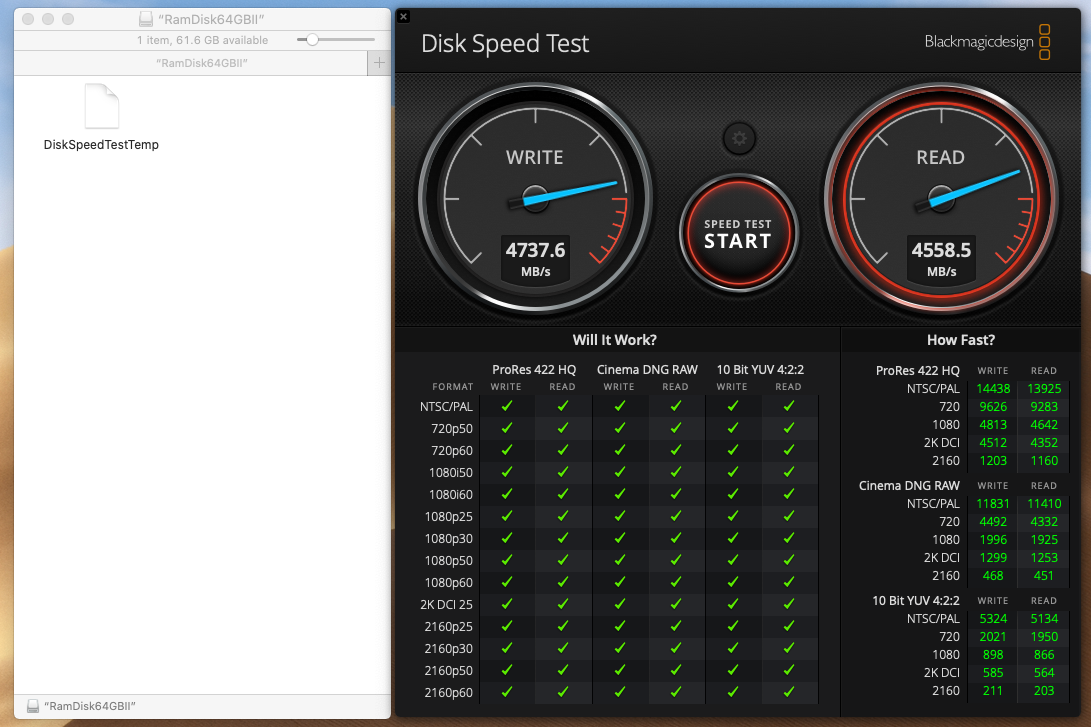Click the RamDisk64GBII path bar item at bottom
This screenshot has height=727, width=1091.
coord(81,706)
